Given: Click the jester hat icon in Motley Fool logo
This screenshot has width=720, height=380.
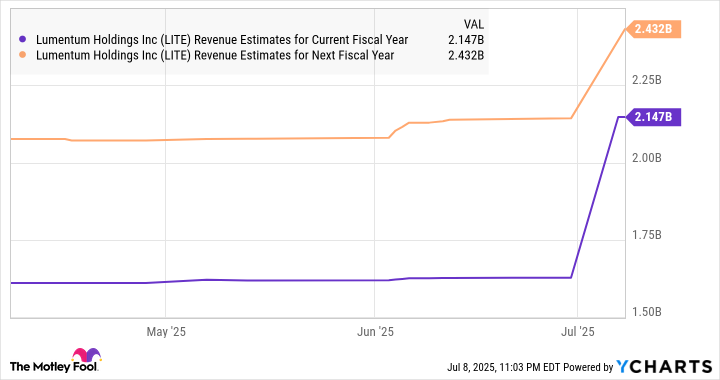Looking at the screenshot, I should point(86,355).
